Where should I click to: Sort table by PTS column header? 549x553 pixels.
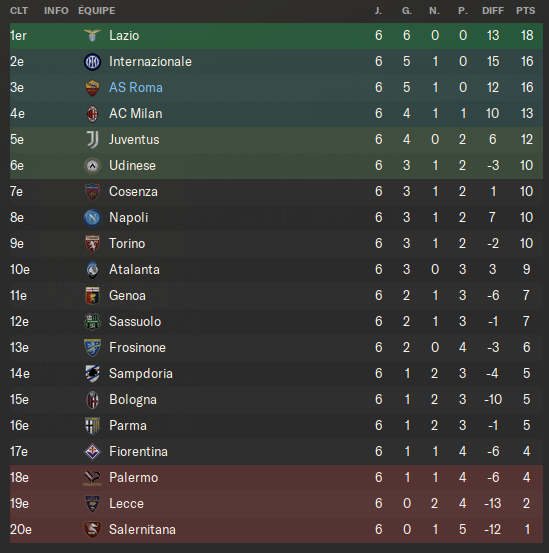(x=526, y=11)
